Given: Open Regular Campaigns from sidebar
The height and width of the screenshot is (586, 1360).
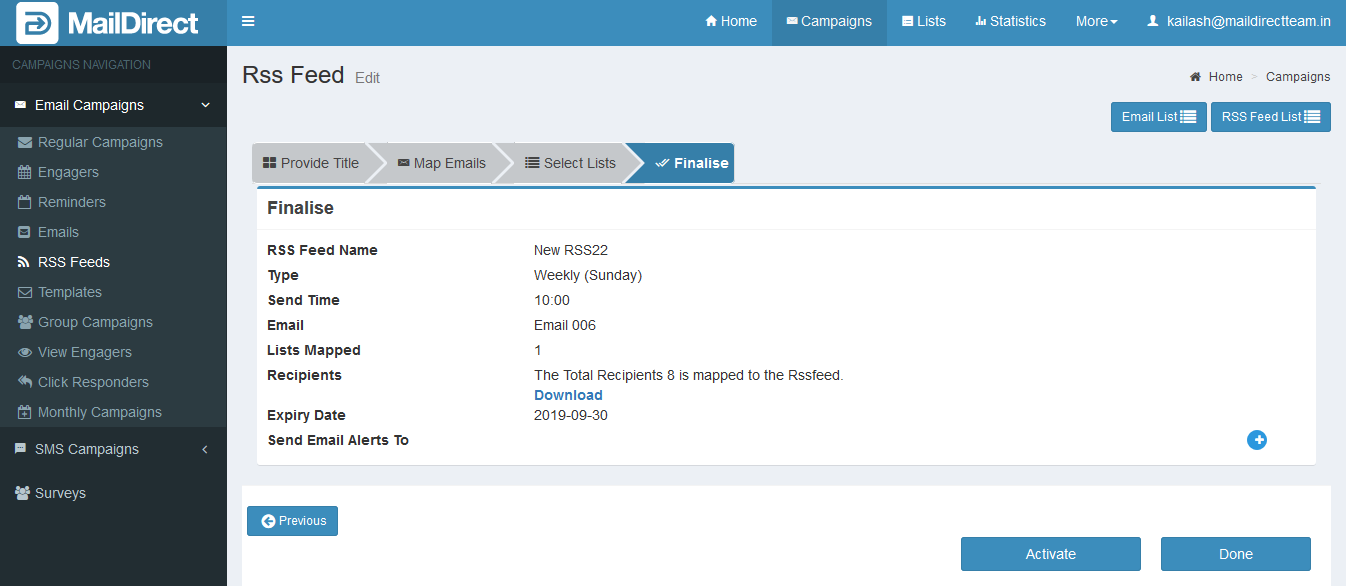Looking at the screenshot, I should click(x=99, y=142).
